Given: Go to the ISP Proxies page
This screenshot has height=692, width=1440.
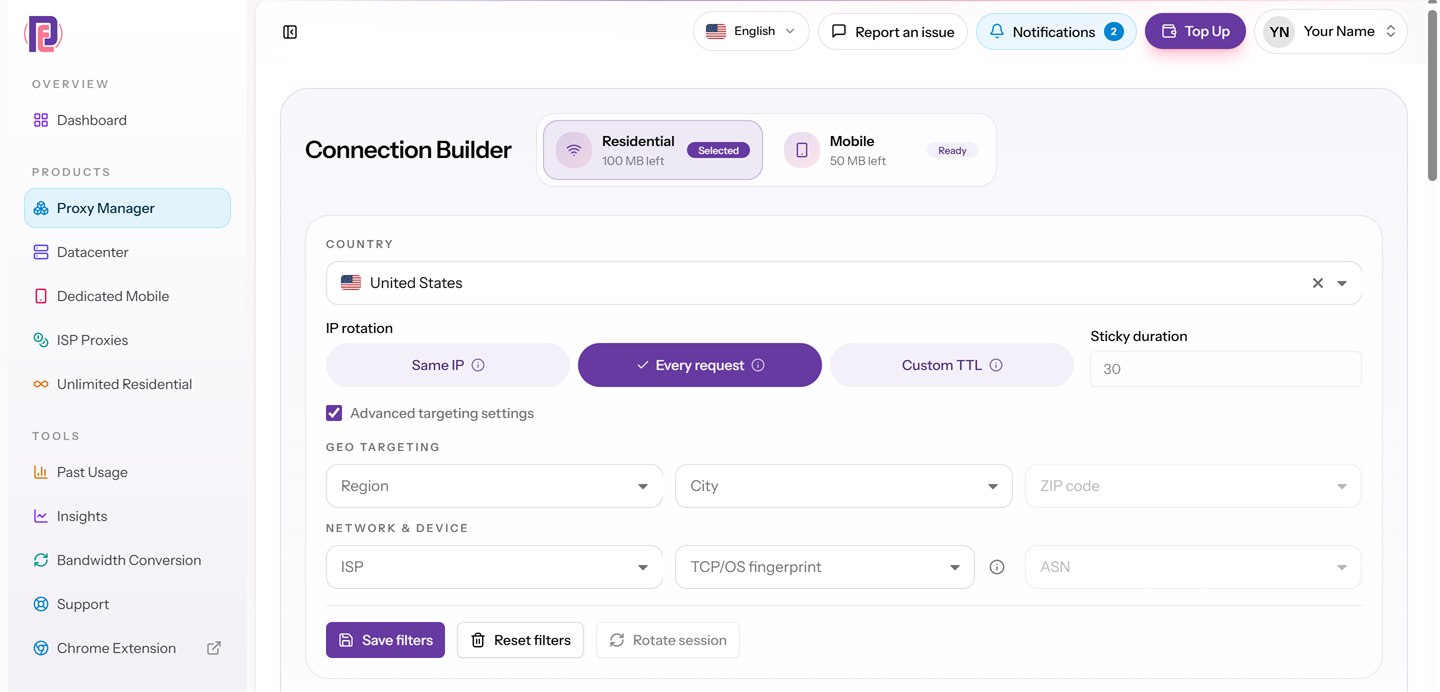Looking at the screenshot, I should point(127,340).
